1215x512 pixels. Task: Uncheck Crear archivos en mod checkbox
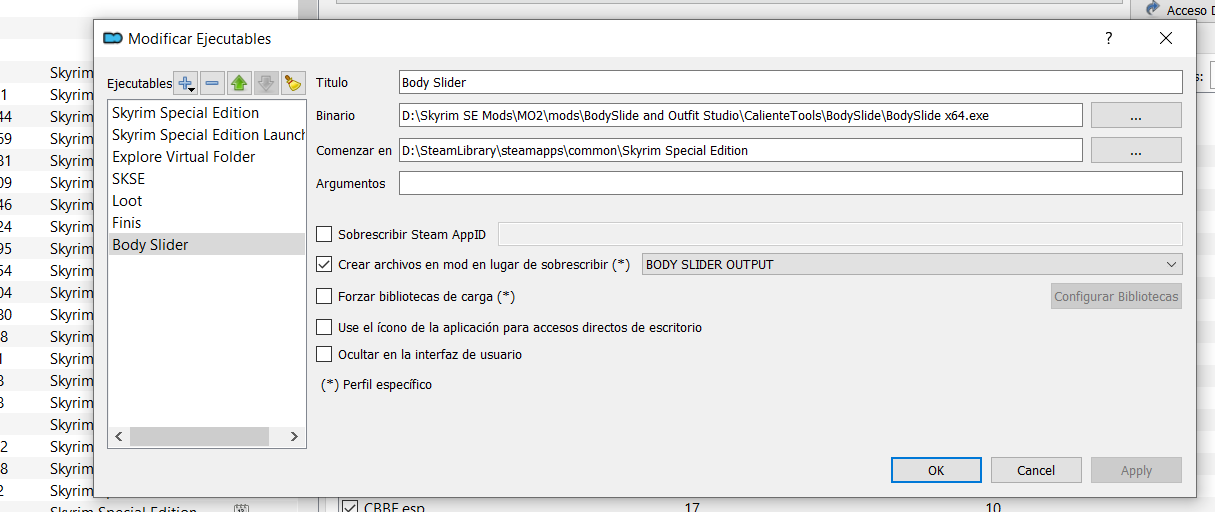coord(324,265)
